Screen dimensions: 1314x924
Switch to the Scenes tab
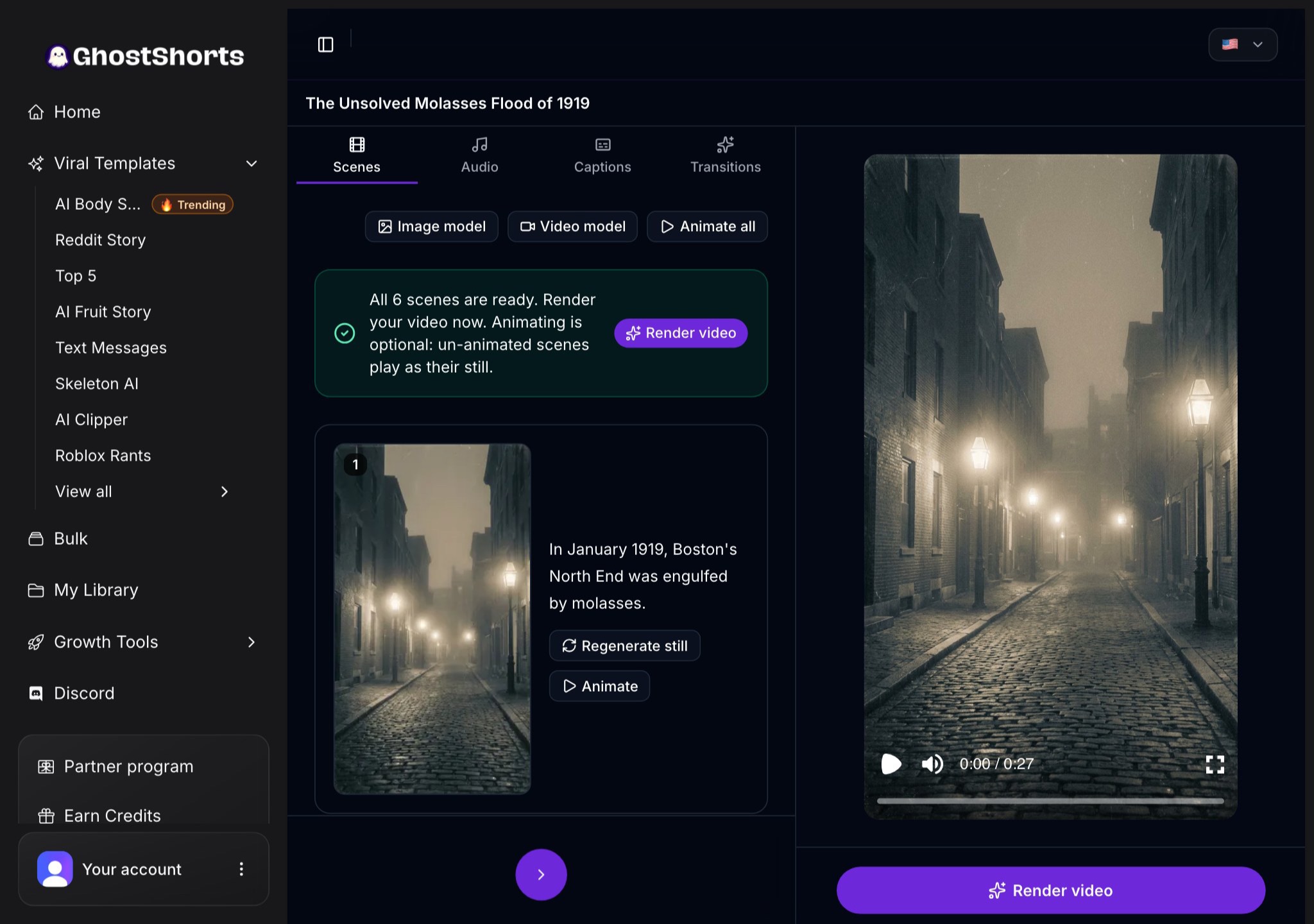(x=357, y=156)
